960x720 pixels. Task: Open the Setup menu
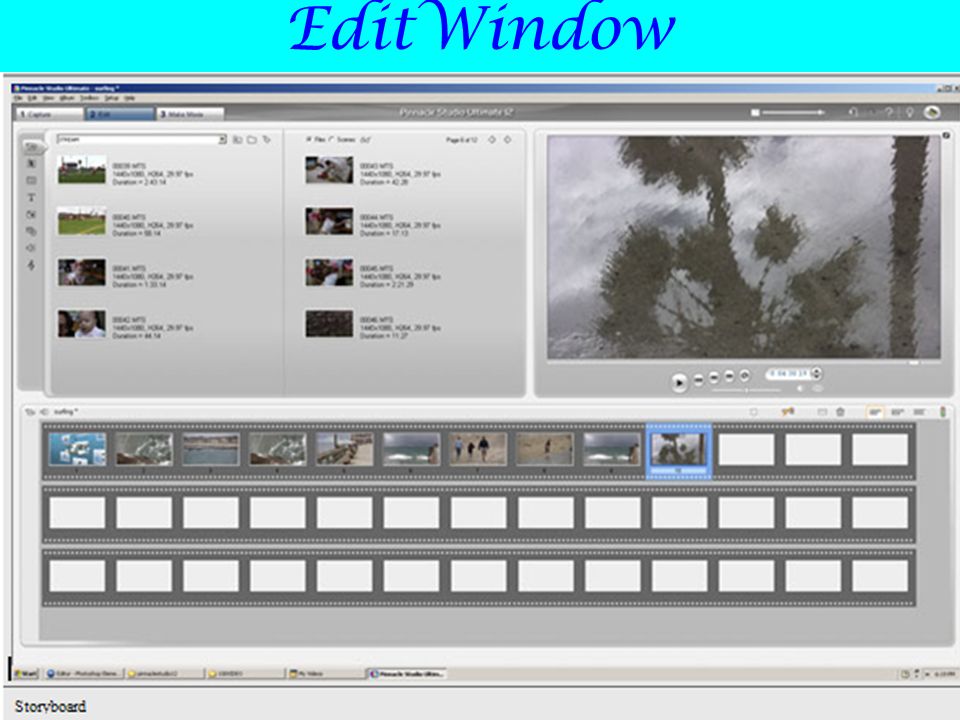tap(111, 98)
